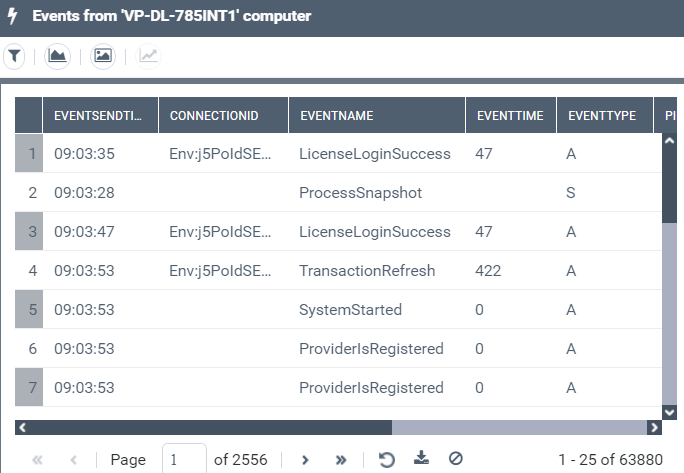Click the grayed-out line chart icon
The width and height of the screenshot is (684, 473).
(x=148, y=56)
